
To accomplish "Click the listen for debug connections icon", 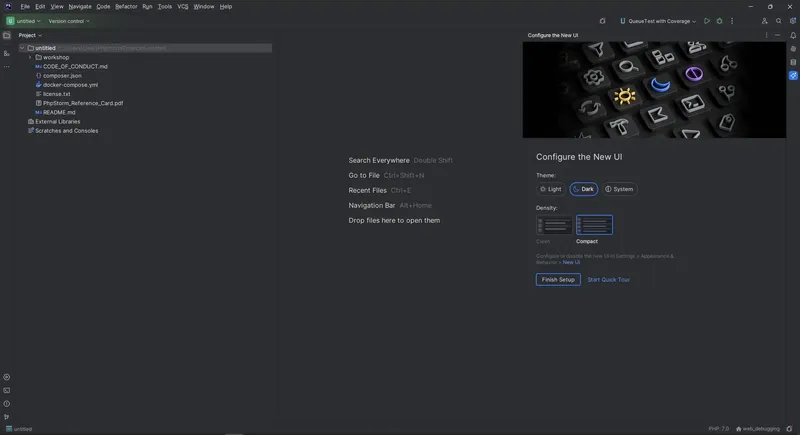I will click(603, 21).
